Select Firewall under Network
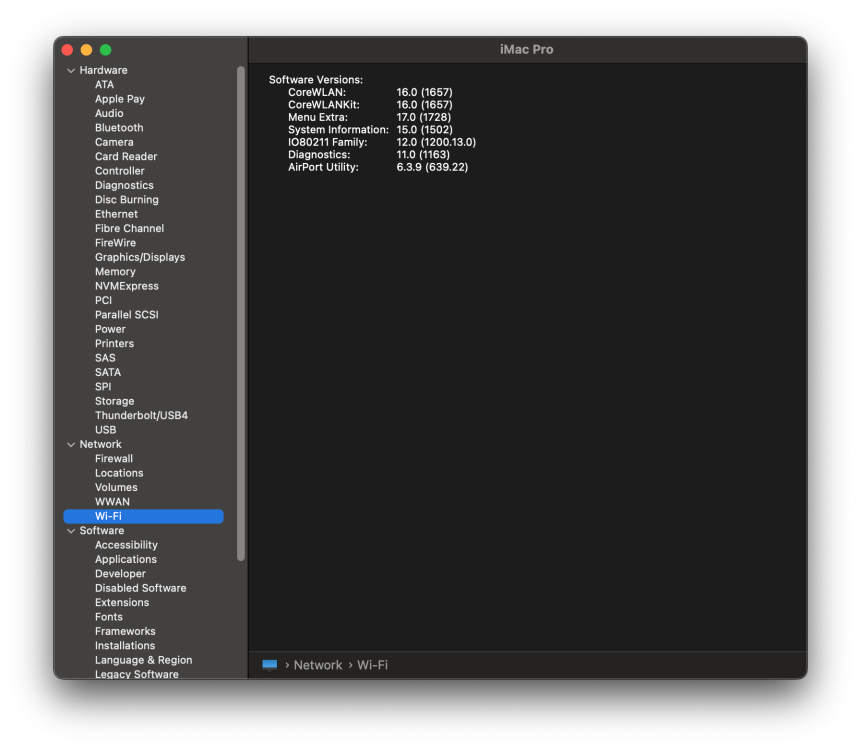This screenshot has height=750, width=861. point(114,458)
